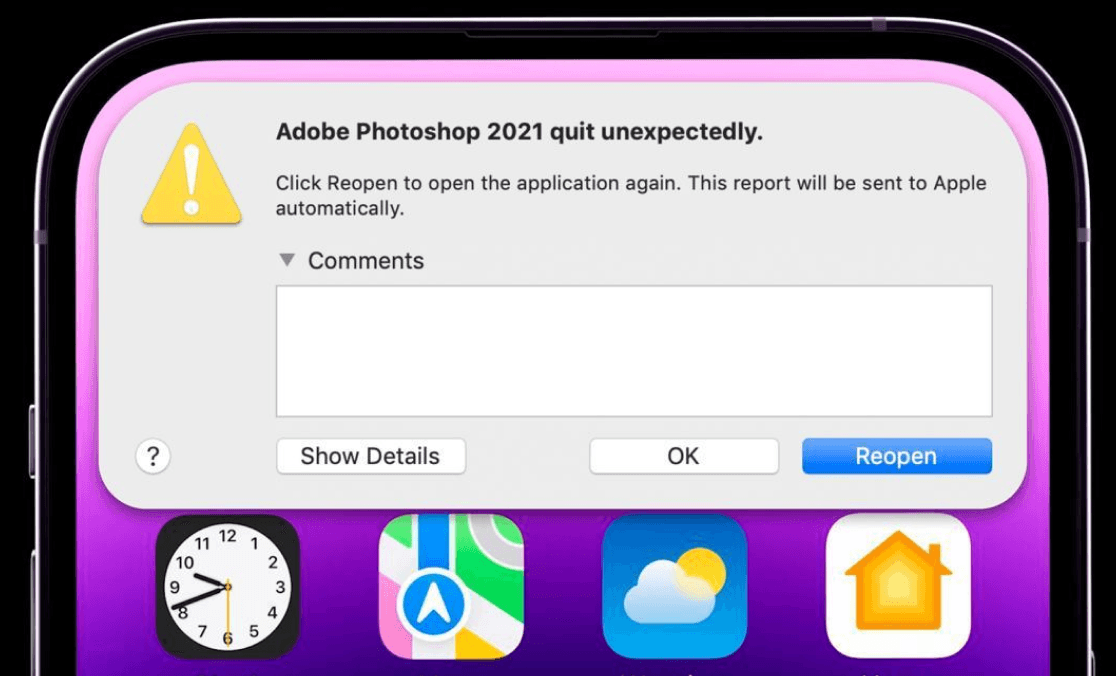The image size is (1116, 676).
Task: Click the word "Apple" in the message
Action: (959, 184)
